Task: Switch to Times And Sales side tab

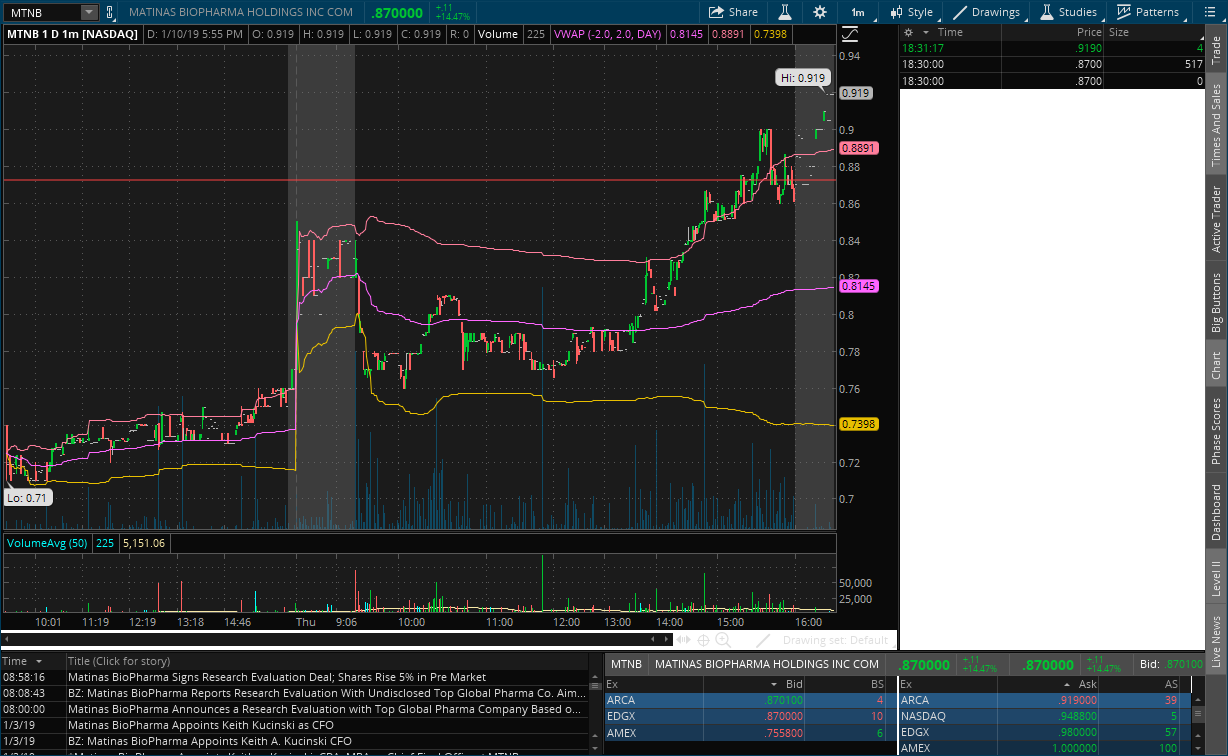Action: point(1216,124)
